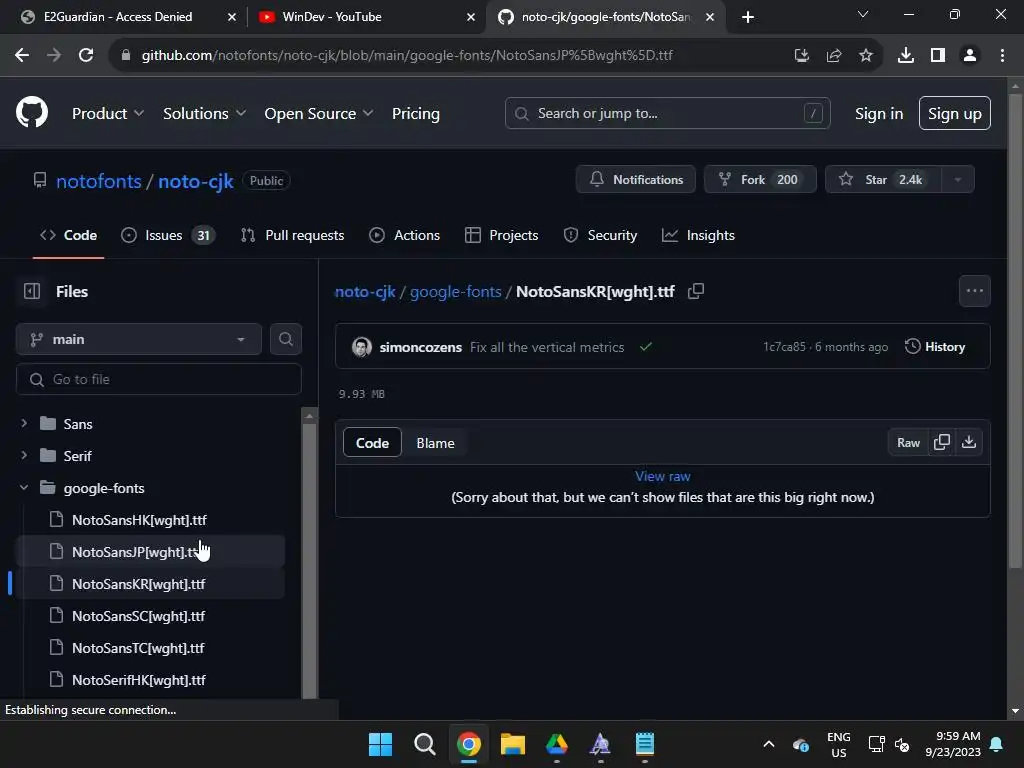Click the Raw button
This screenshot has height=768, width=1024.
click(x=908, y=442)
